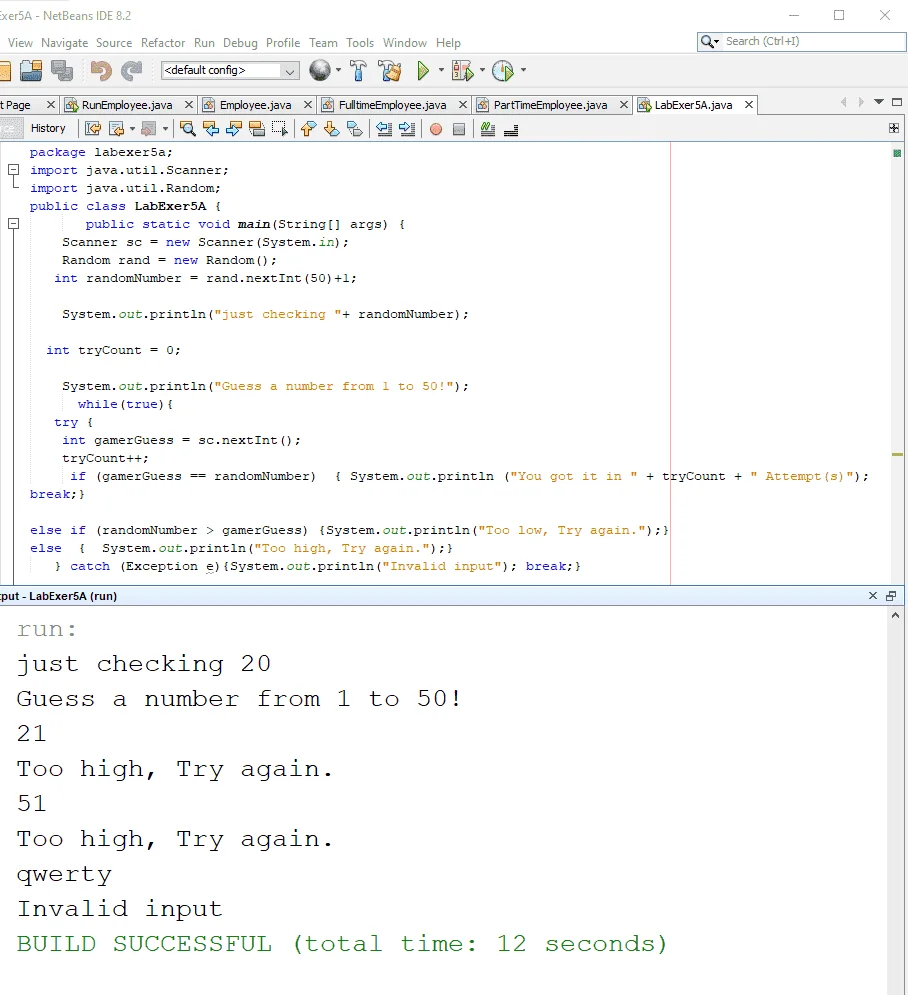Find previous occurrence icon

211,129
